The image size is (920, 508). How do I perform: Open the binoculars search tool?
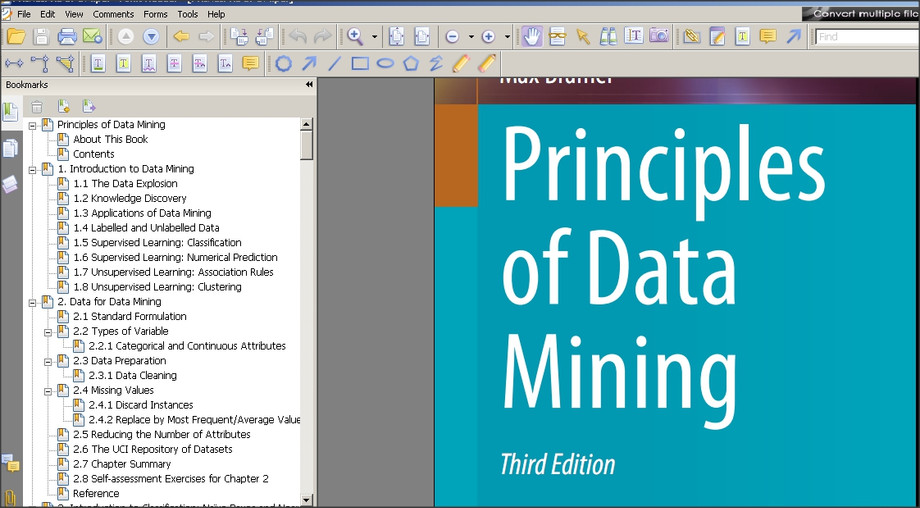tap(608, 37)
